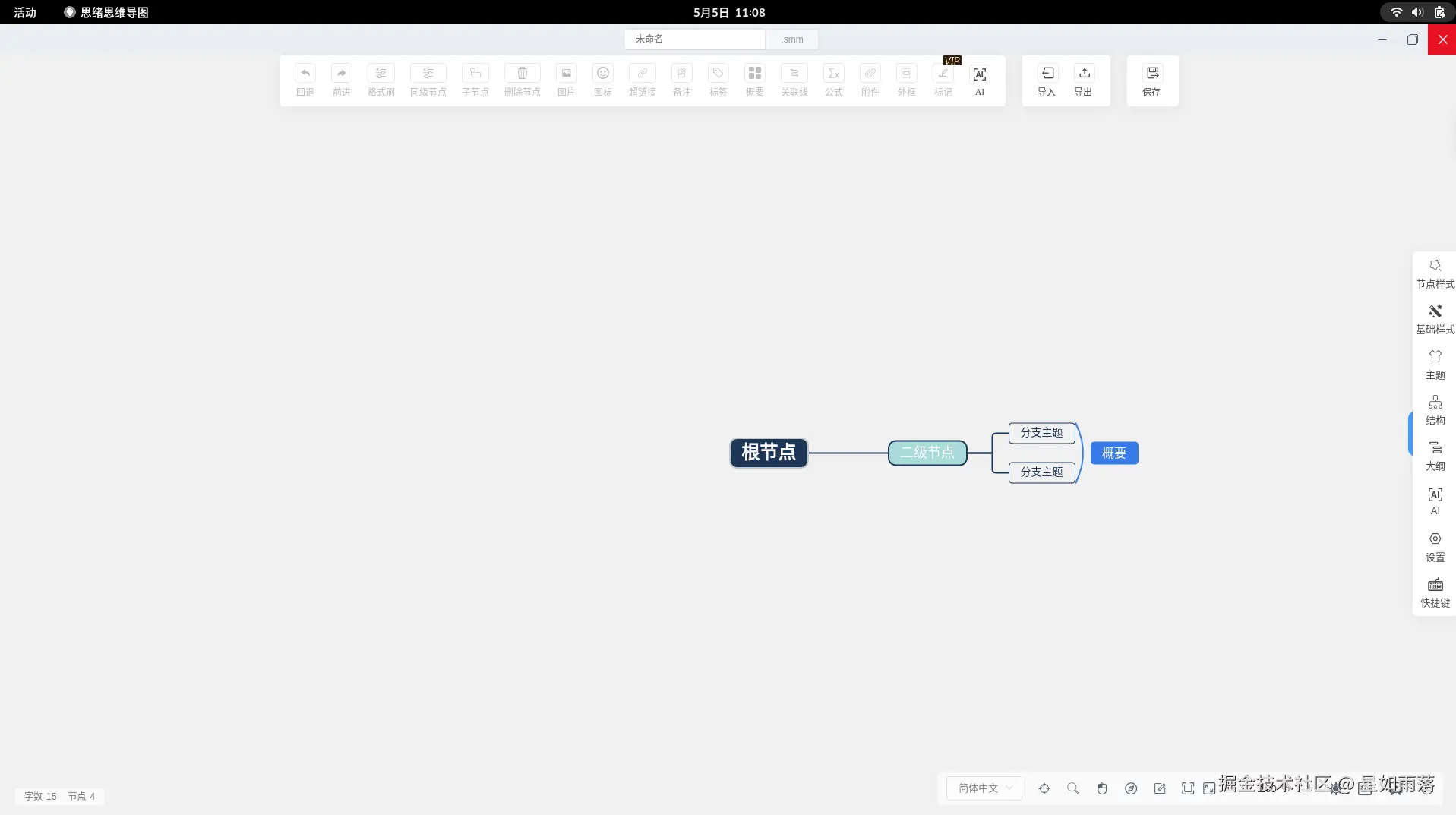Image resolution: width=1456 pixels, height=815 pixels.
Task: Open the 活动 activities overview
Action: (25, 12)
